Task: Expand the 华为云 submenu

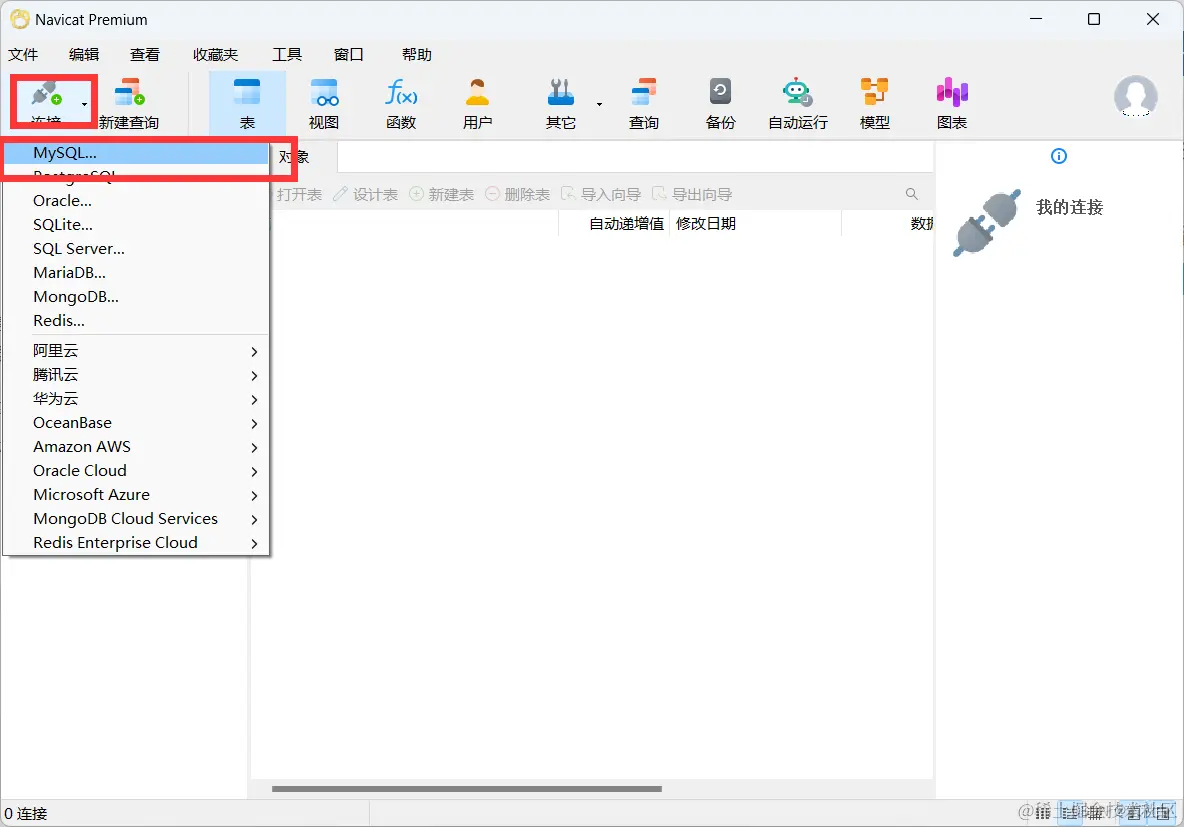Action: [136, 399]
